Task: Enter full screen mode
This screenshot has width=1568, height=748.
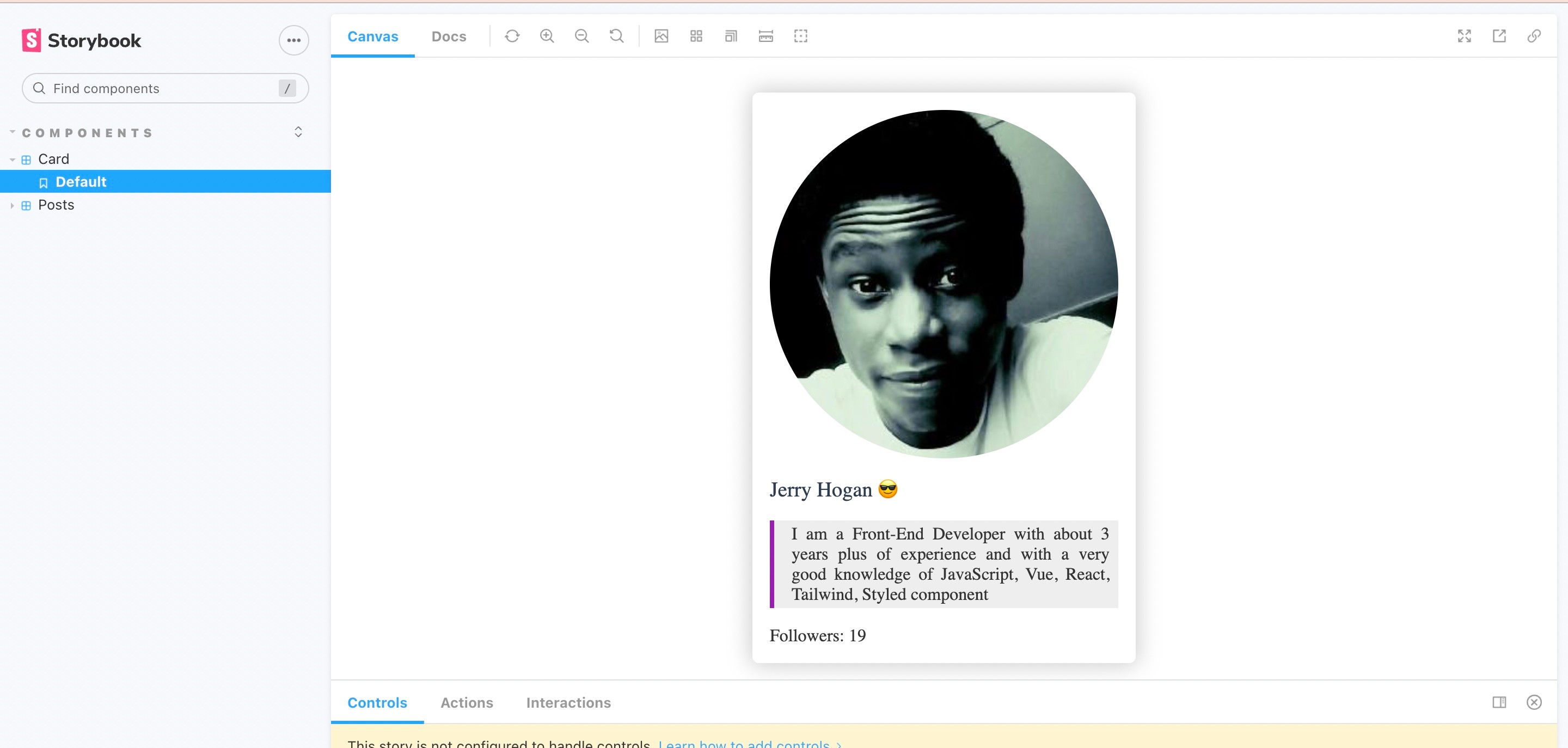Action: pos(1464,36)
